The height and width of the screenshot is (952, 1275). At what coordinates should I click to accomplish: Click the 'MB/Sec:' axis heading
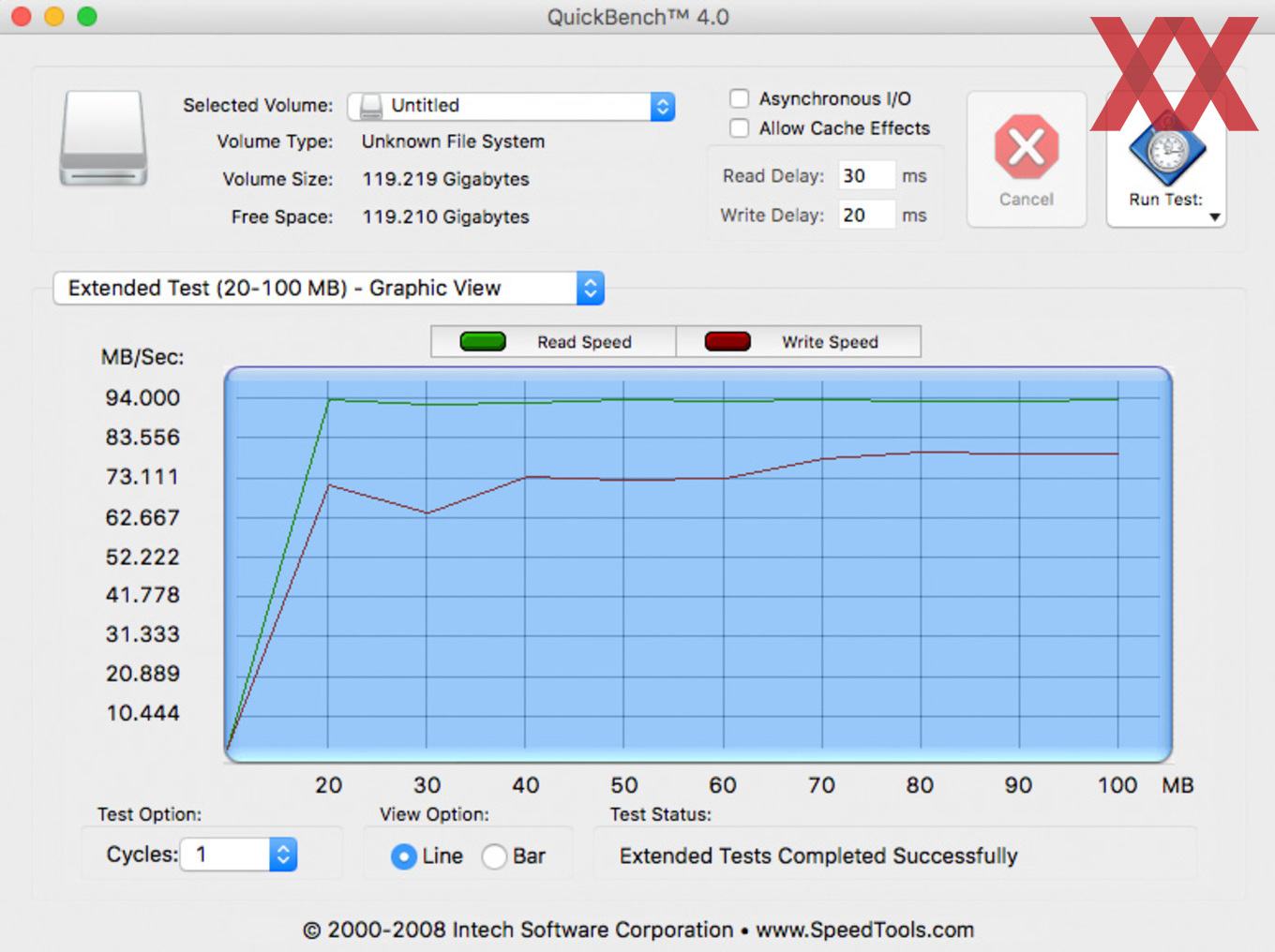coord(142,357)
